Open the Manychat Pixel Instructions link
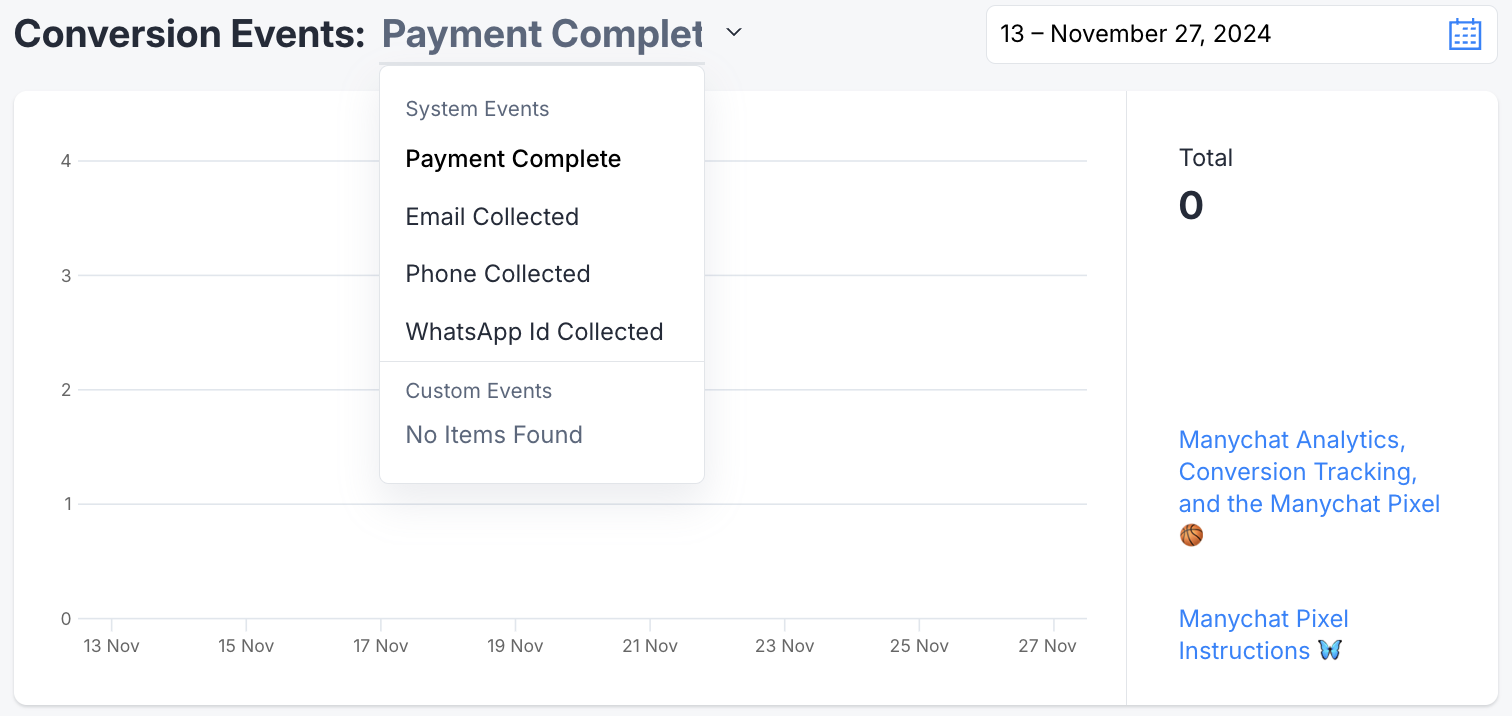This screenshot has width=1512, height=716. tap(1264, 635)
